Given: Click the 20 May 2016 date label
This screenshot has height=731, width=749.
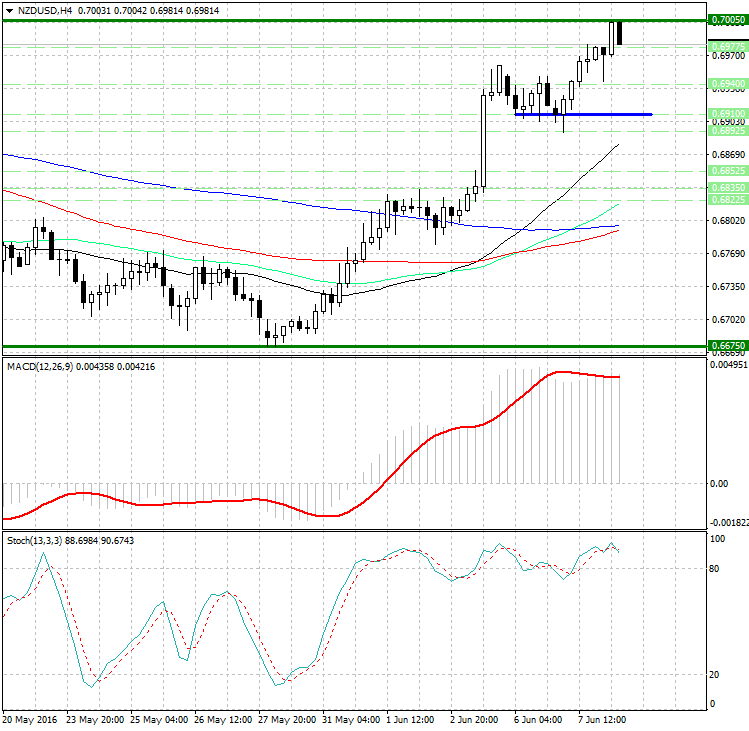Looking at the screenshot, I should click(x=30, y=720).
